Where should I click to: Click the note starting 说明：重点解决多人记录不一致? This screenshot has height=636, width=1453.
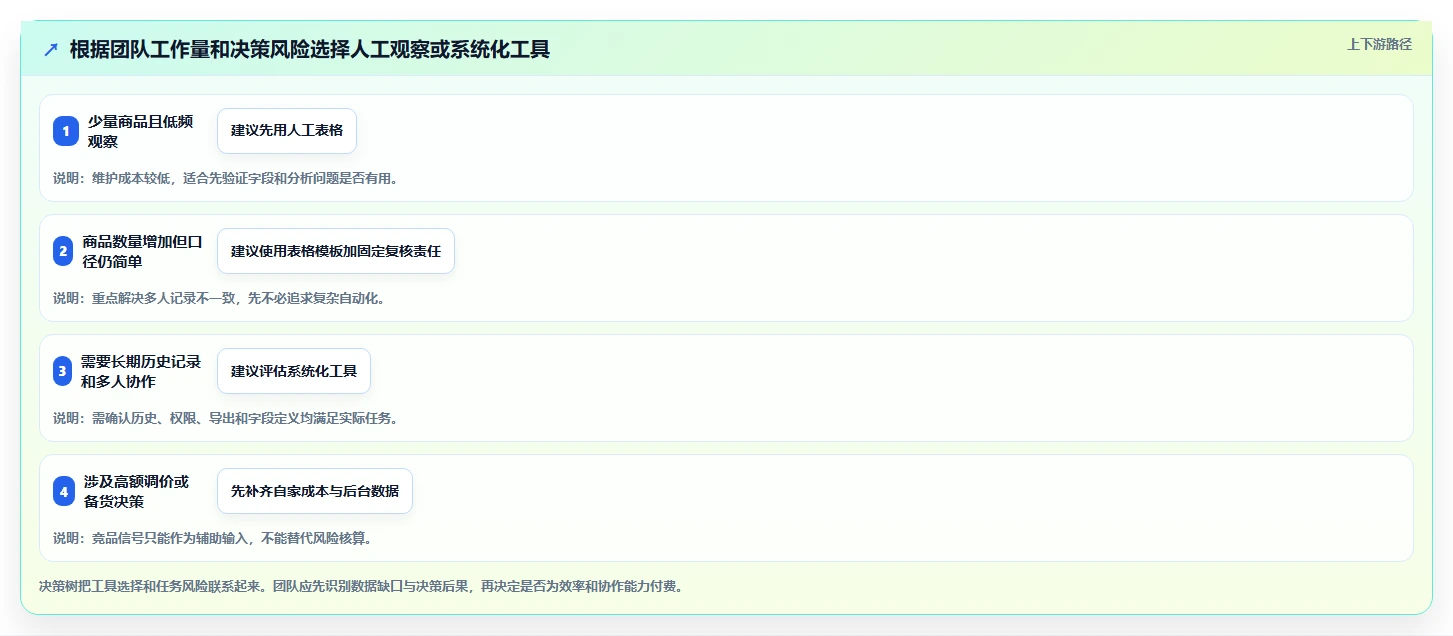click(x=219, y=298)
